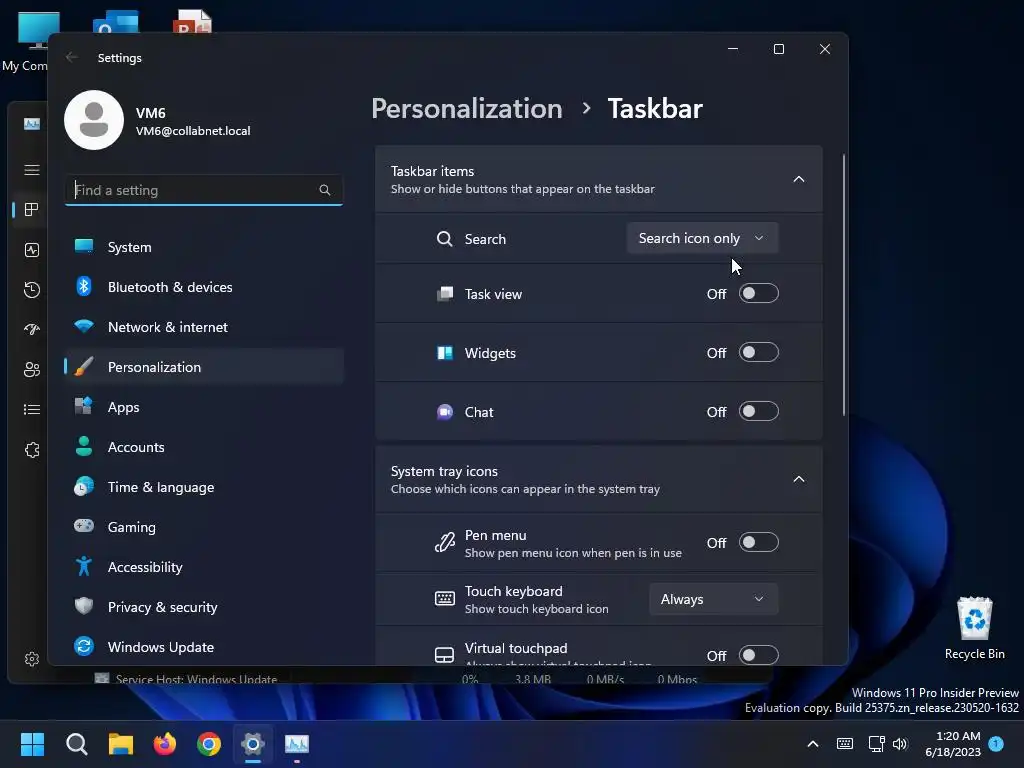Click the Settings page vertical scrollbar
This screenshot has height=768, width=1024.
pyautogui.click(x=844, y=285)
